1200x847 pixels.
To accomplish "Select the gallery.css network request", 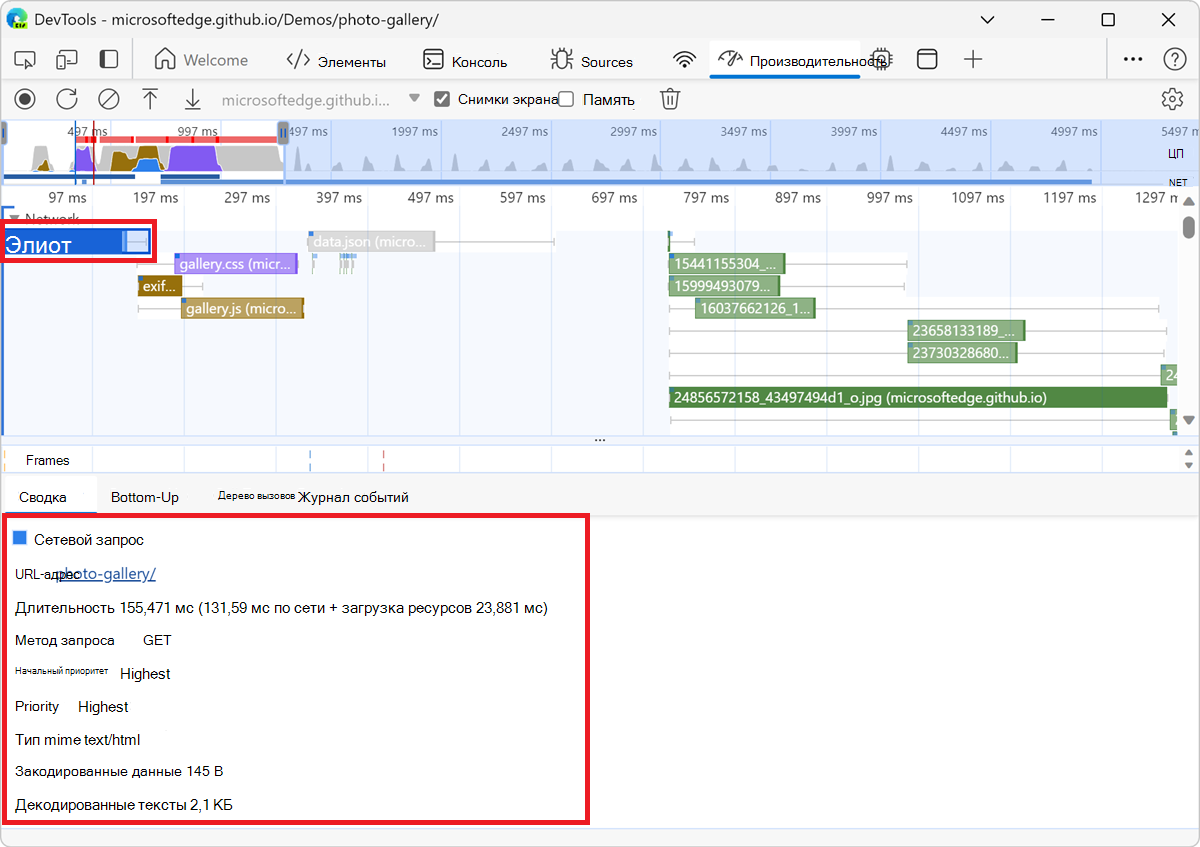I will (236, 264).
